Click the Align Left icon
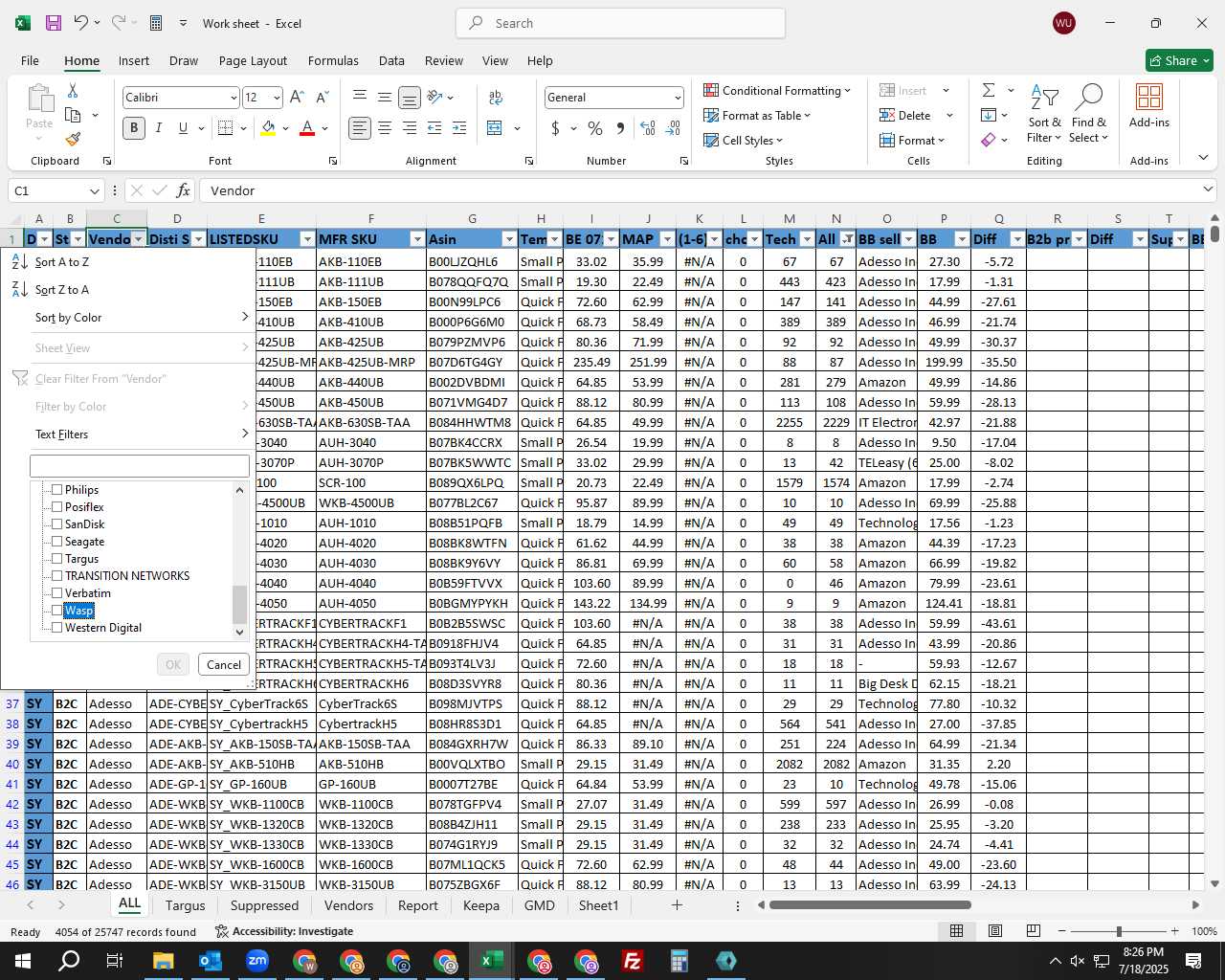Viewport: 1225px width, 980px height. coord(360,127)
